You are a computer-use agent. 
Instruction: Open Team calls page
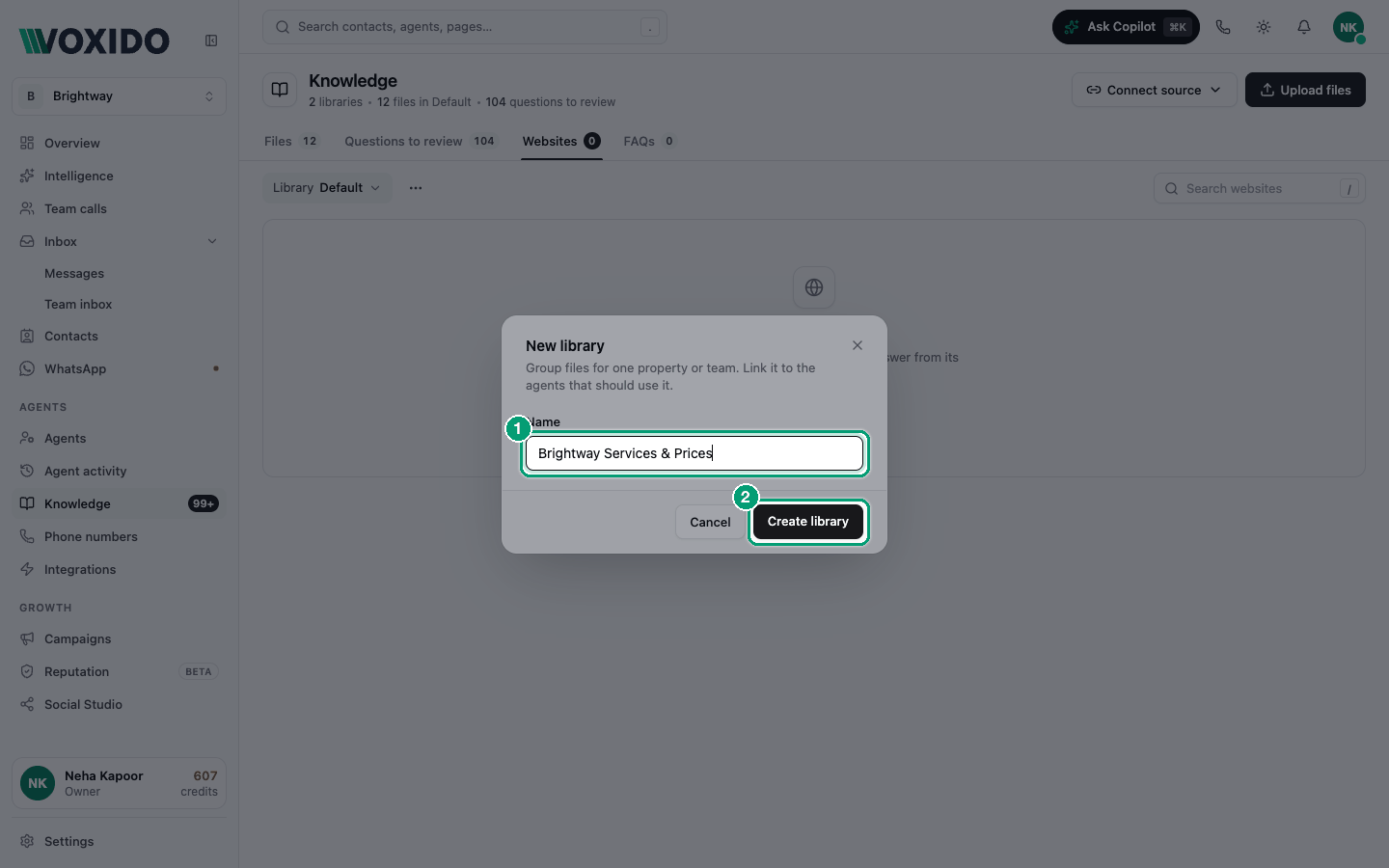[x=119, y=208]
